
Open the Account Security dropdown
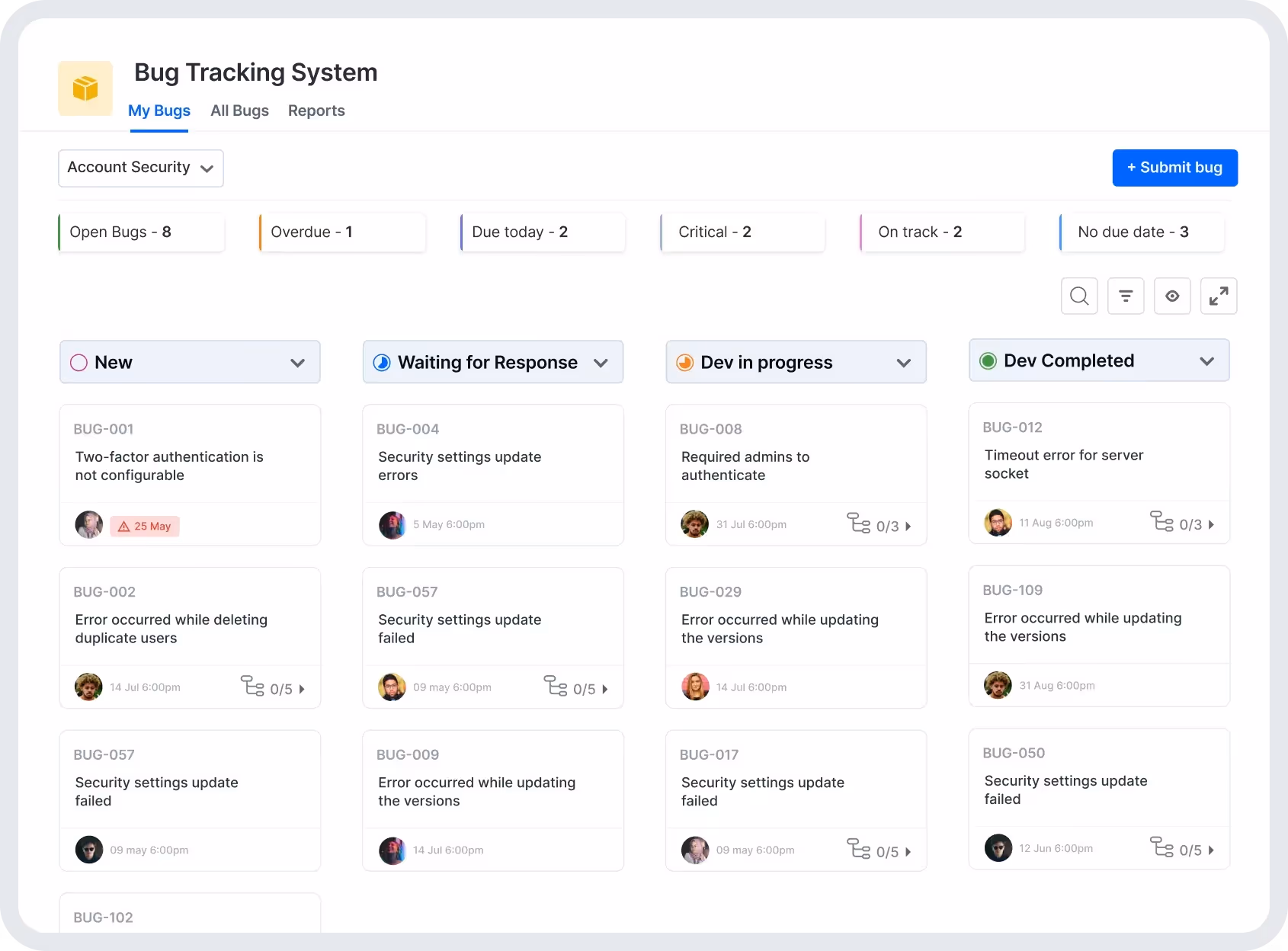coord(141,168)
